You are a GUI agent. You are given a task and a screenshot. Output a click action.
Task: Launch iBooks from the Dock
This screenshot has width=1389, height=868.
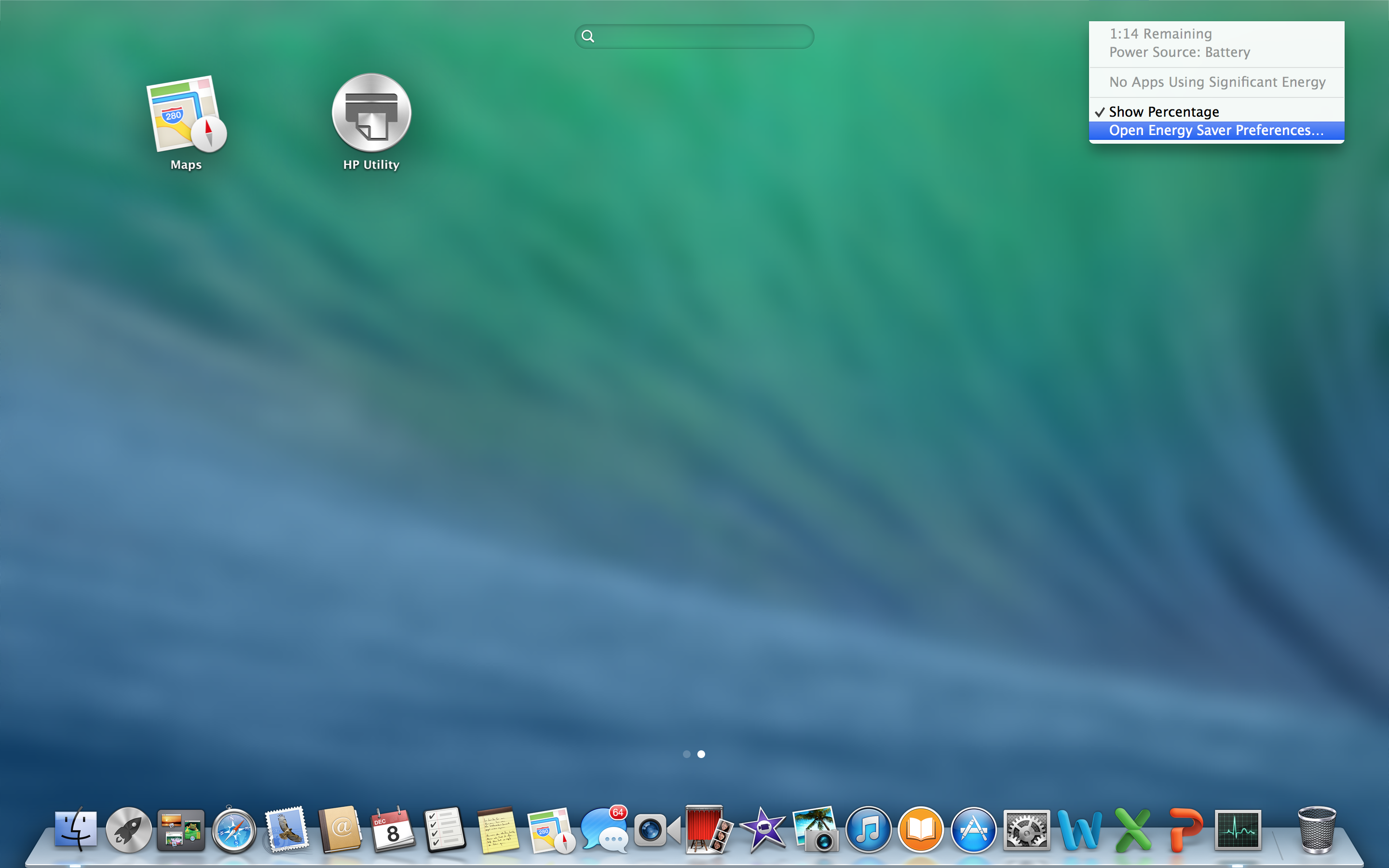point(921,830)
